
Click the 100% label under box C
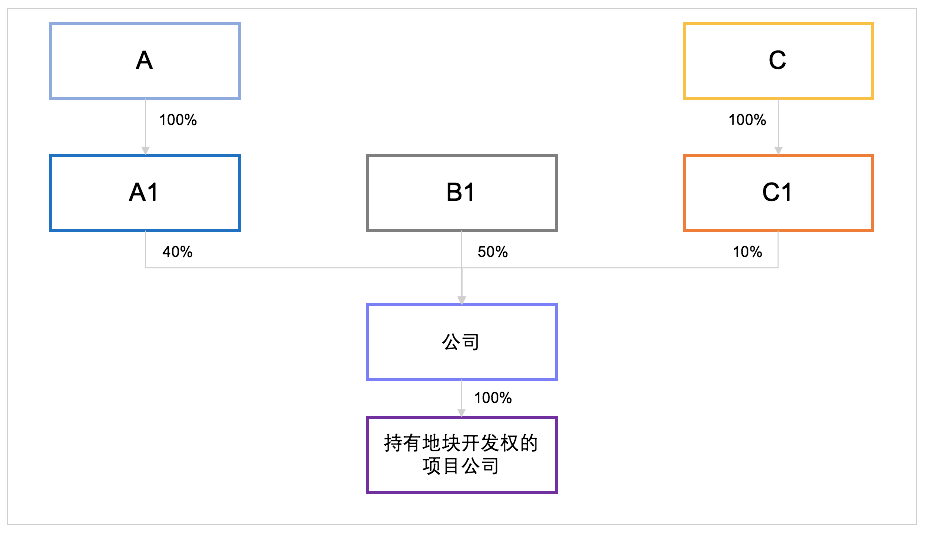747,120
